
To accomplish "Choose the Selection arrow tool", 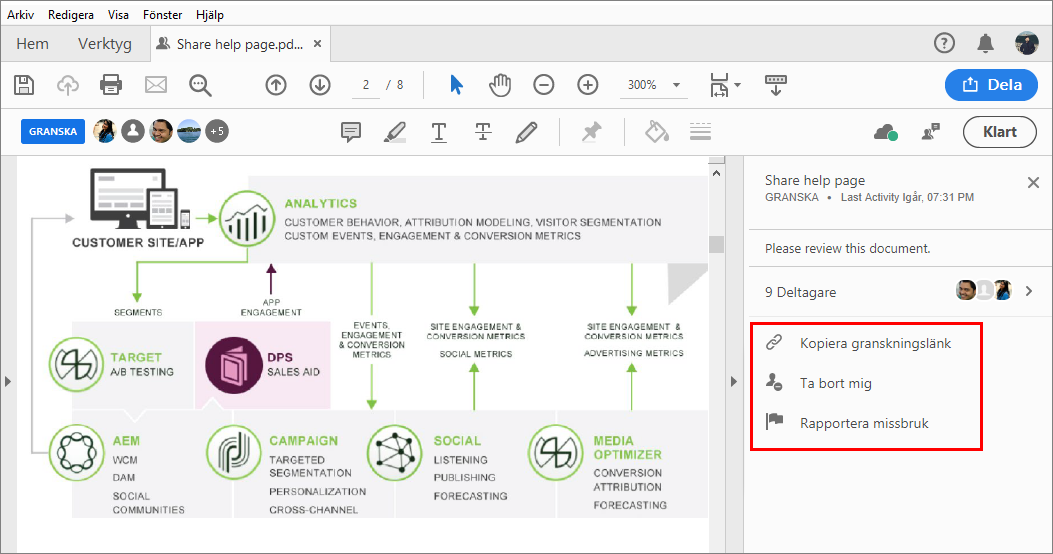I will [x=457, y=85].
